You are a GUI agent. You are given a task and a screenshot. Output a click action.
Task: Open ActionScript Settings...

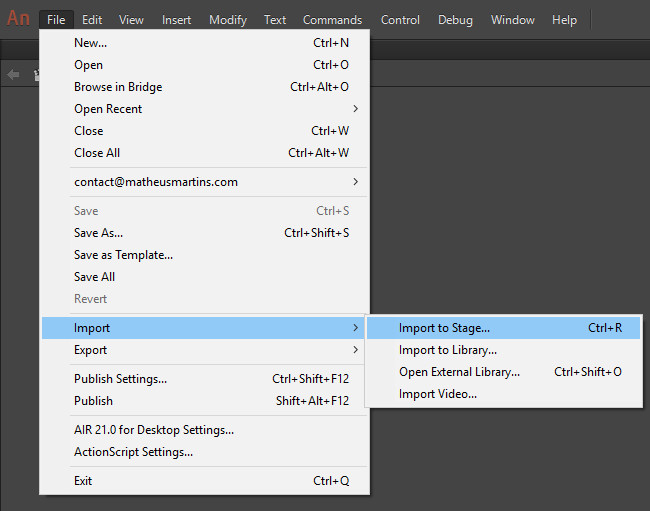coord(206,452)
